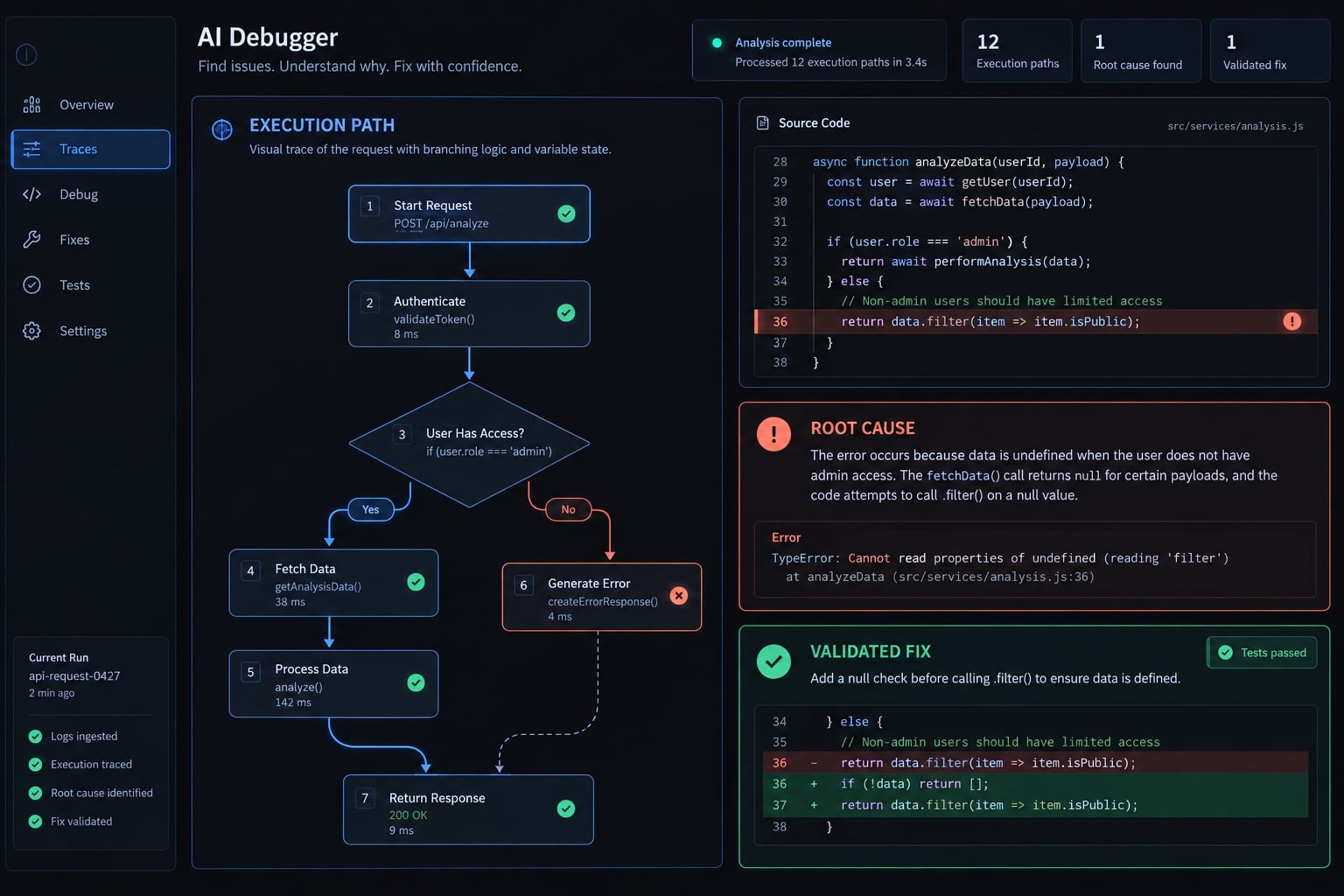Click the Root Cause exclamation icon
This screenshot has width=1344, height=896.
[773, 434]
